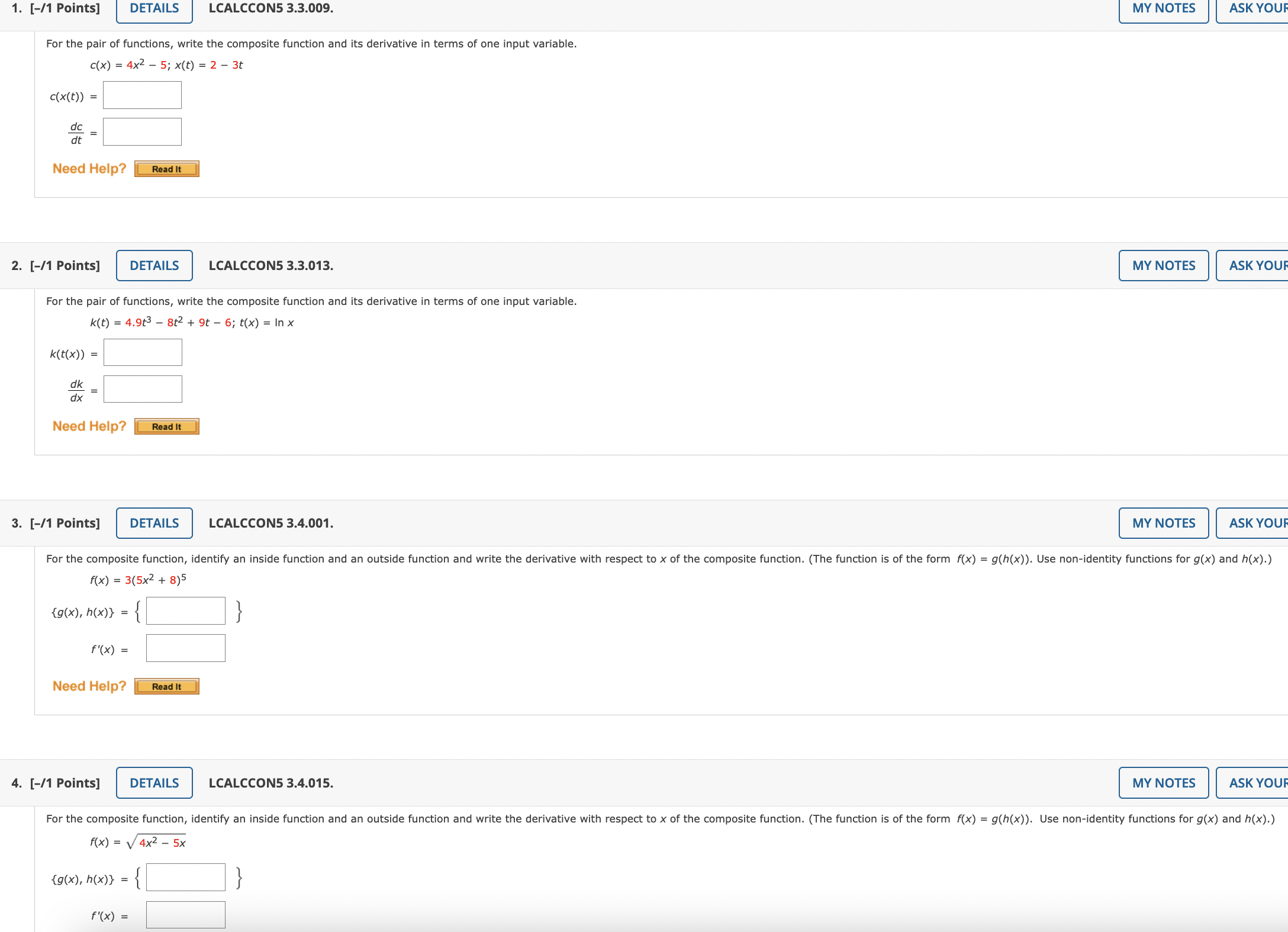Click the dk/dx answer box
The height and width of the screenshot is (932, 1288).
143,390
